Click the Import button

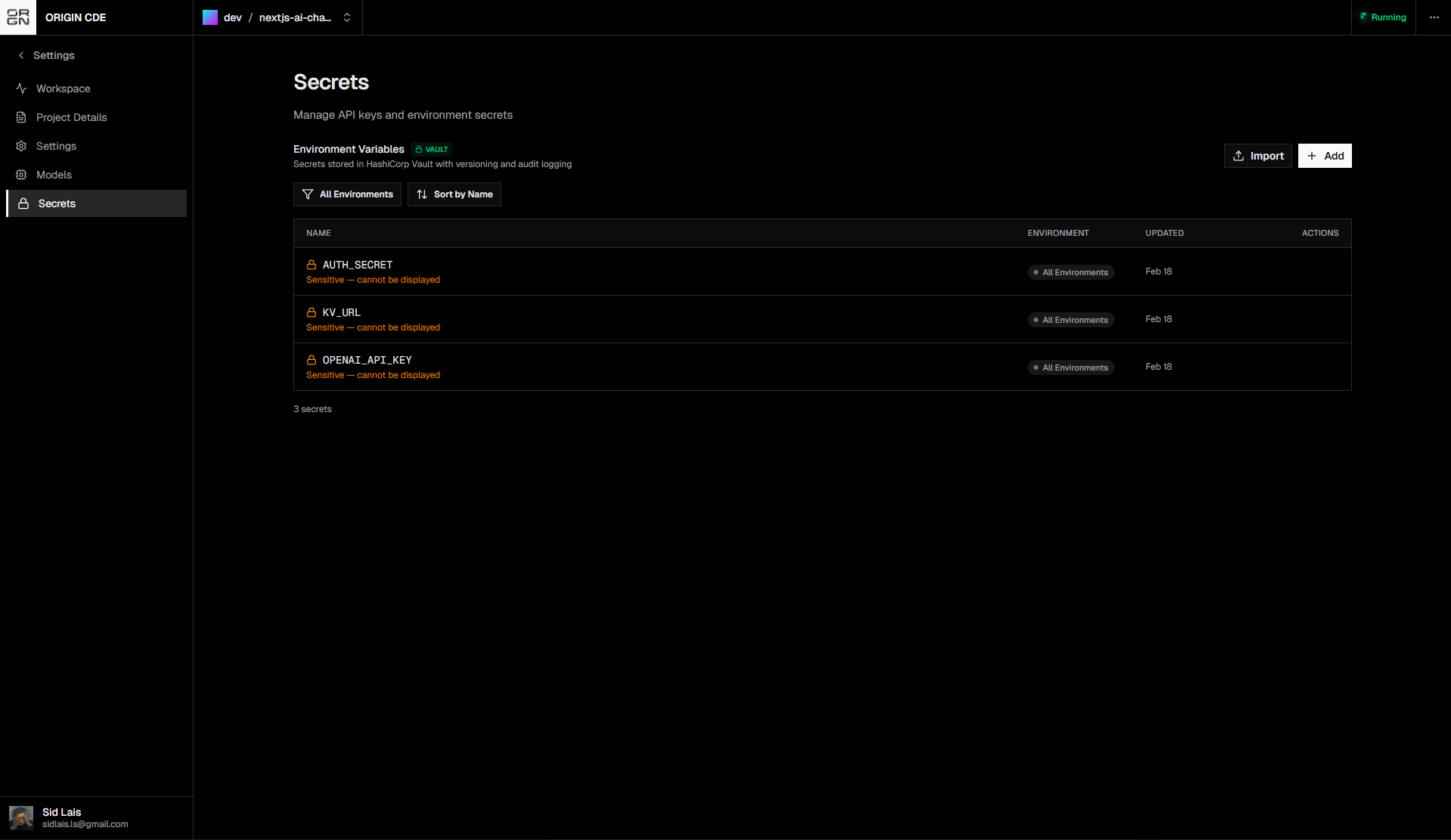point(1258,156)
